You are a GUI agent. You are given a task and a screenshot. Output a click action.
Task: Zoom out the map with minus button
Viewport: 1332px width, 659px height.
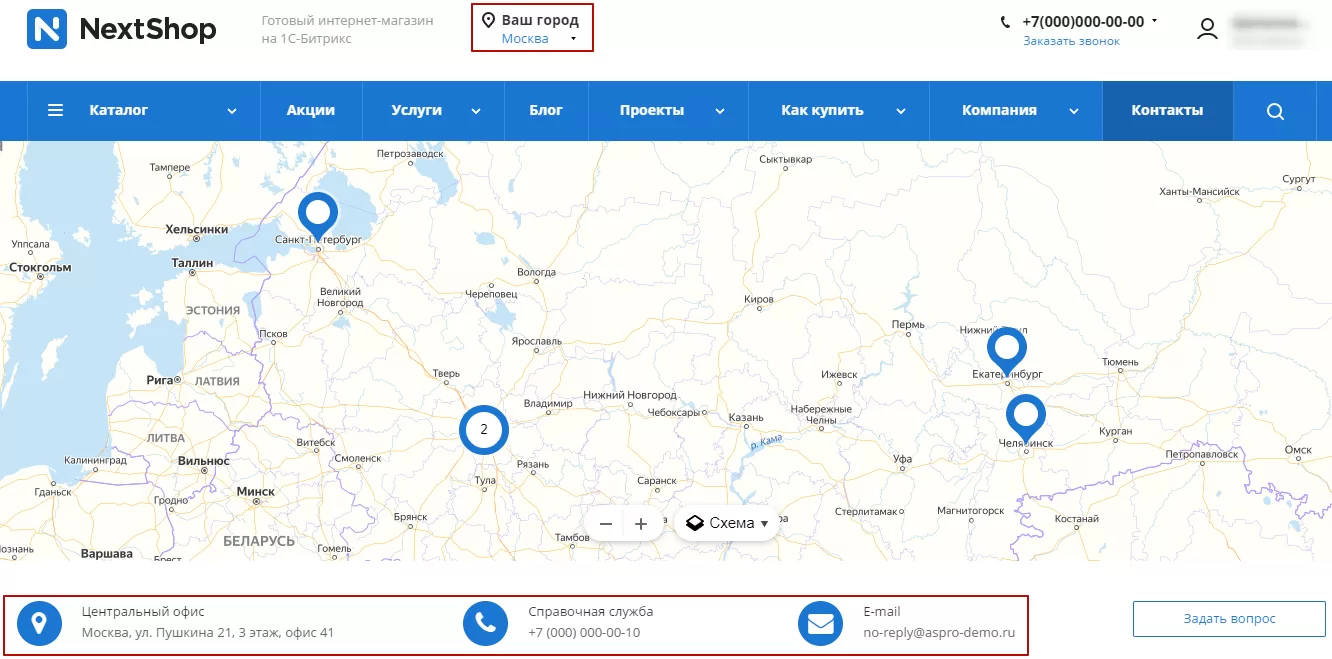tap(606, 523)
